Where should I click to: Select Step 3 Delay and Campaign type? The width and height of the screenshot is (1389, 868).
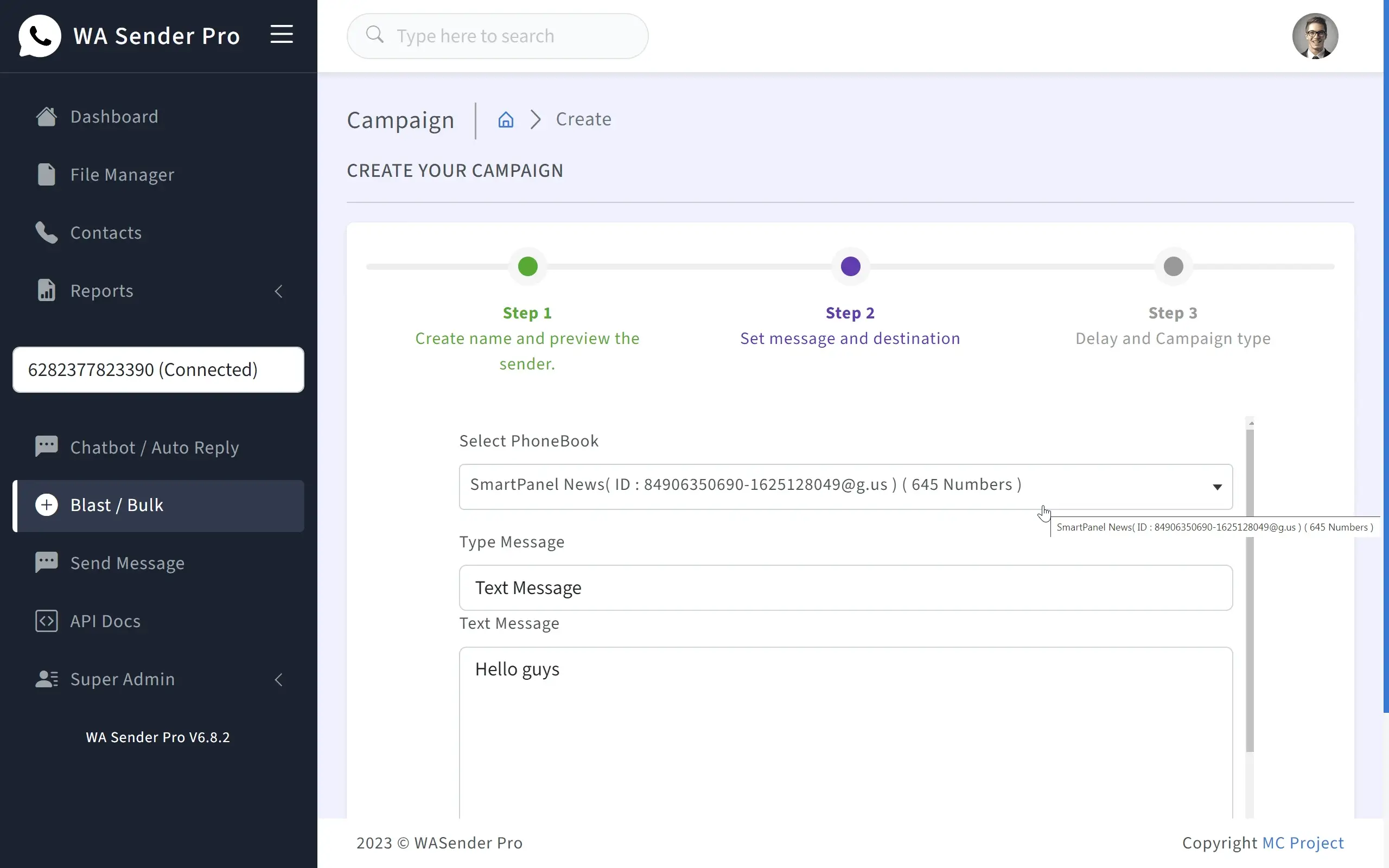click(x=1173, y=266)
